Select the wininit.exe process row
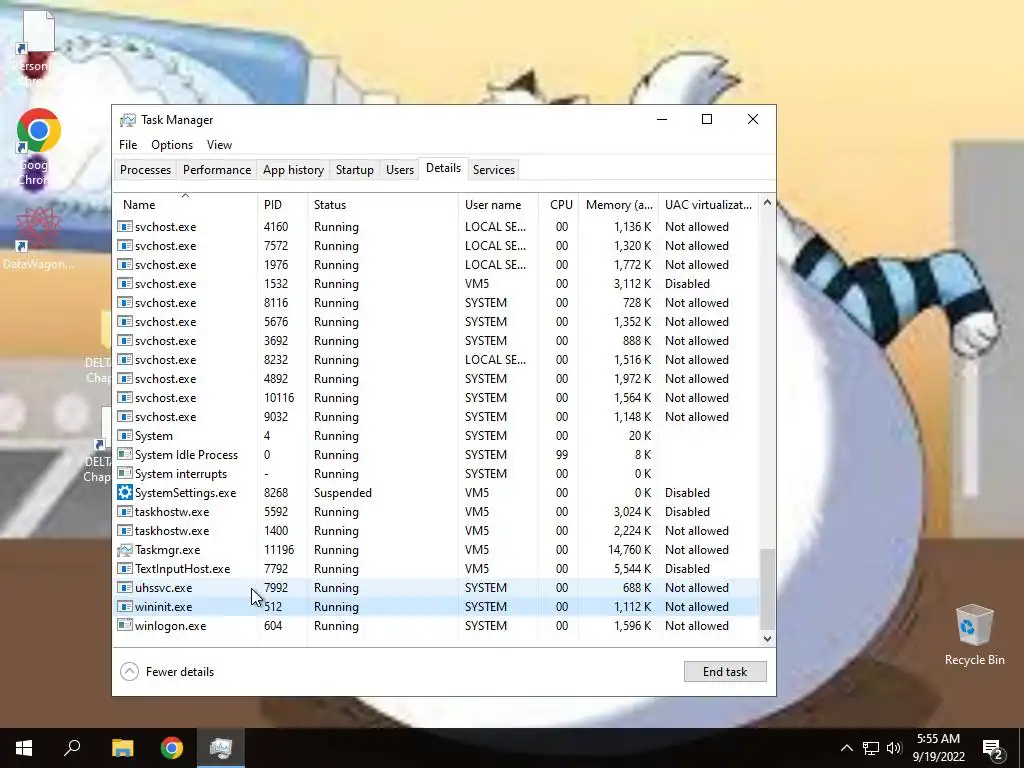The image size is (1024, 768). (437, 607)
